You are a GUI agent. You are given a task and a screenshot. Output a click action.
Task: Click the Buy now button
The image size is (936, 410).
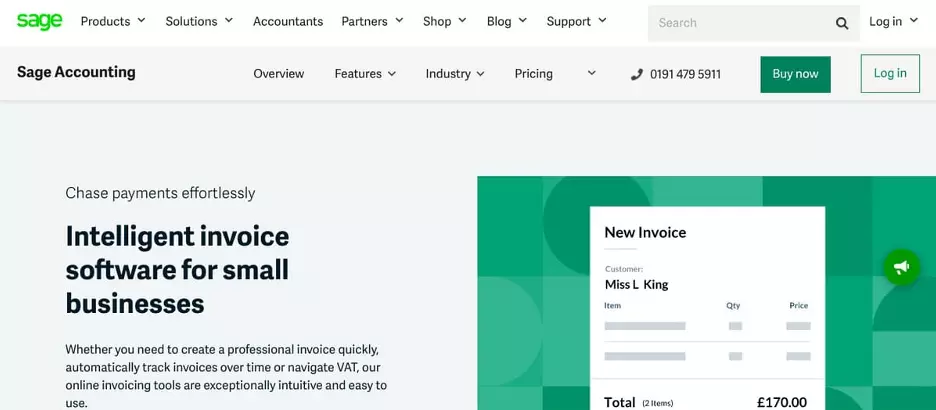pos(795,74)
